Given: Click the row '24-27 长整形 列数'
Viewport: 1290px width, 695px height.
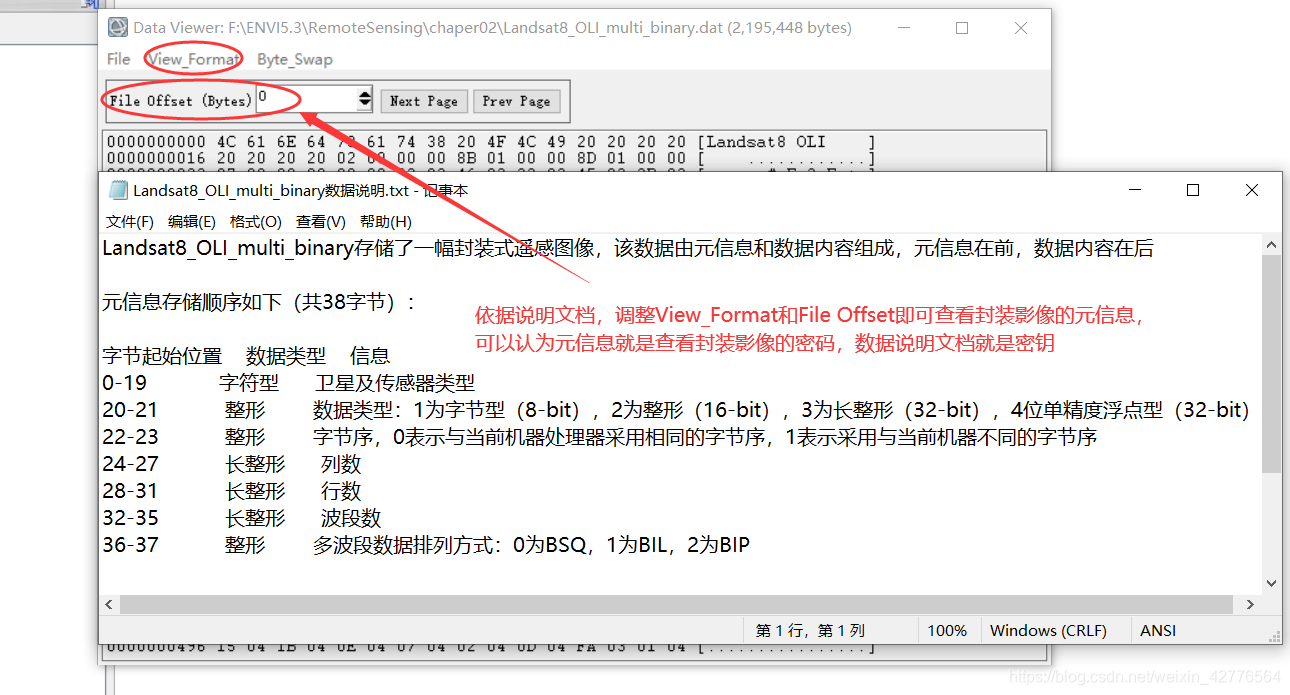Looking at the screenshot, I should pyautogui.click(x=232, y=464).
